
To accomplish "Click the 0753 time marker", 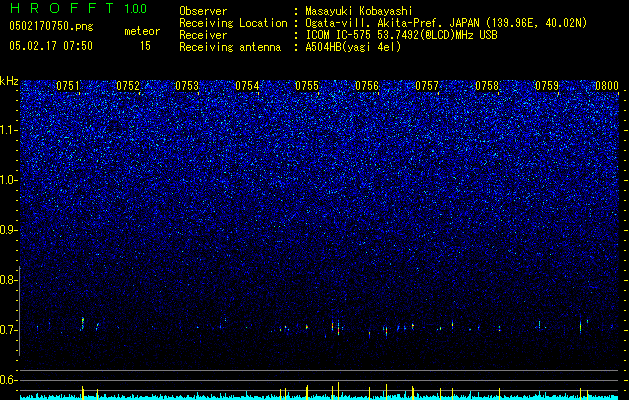I will [x=187, y=86].
